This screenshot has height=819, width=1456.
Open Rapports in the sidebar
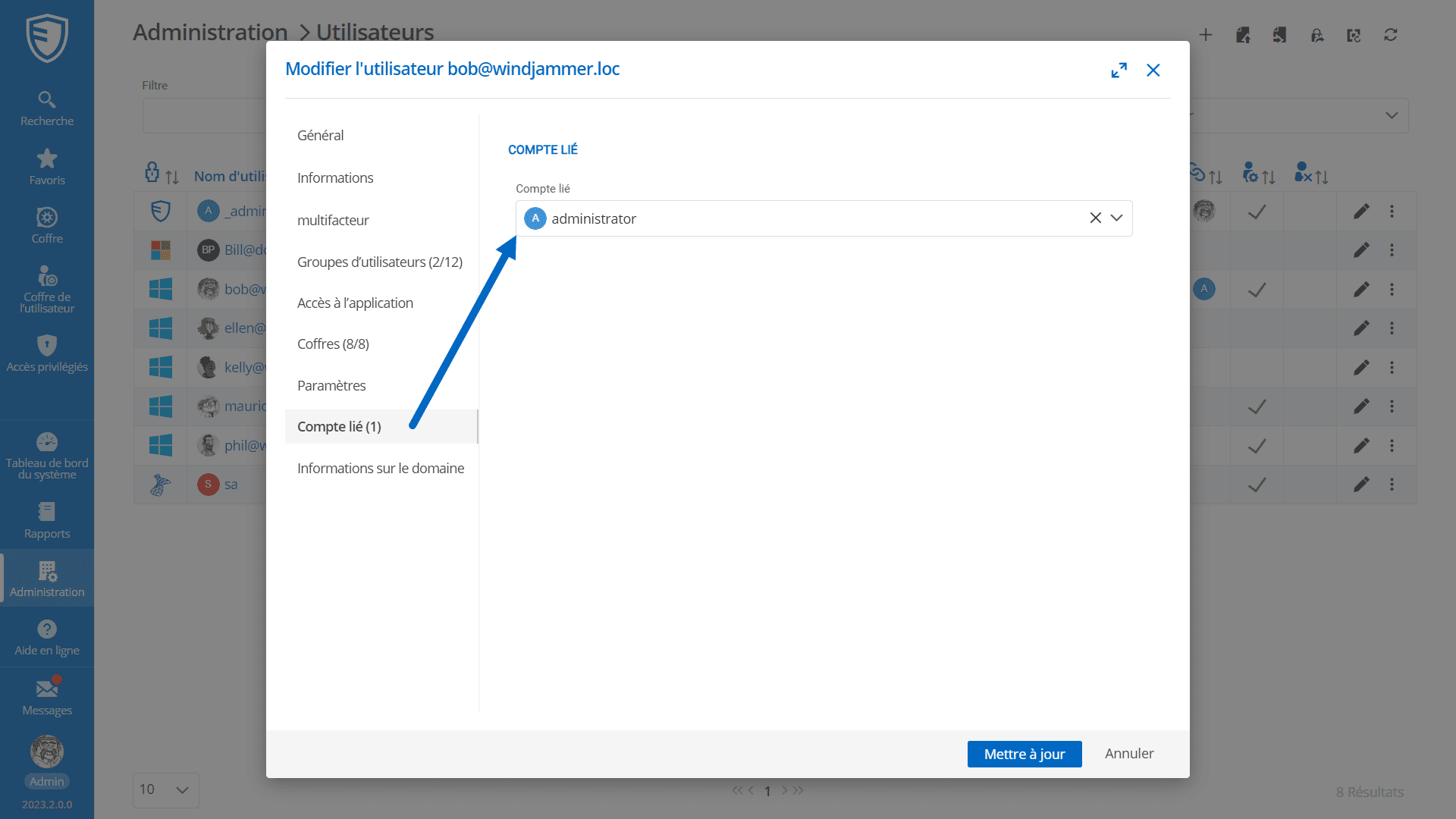tap(47, 520)
